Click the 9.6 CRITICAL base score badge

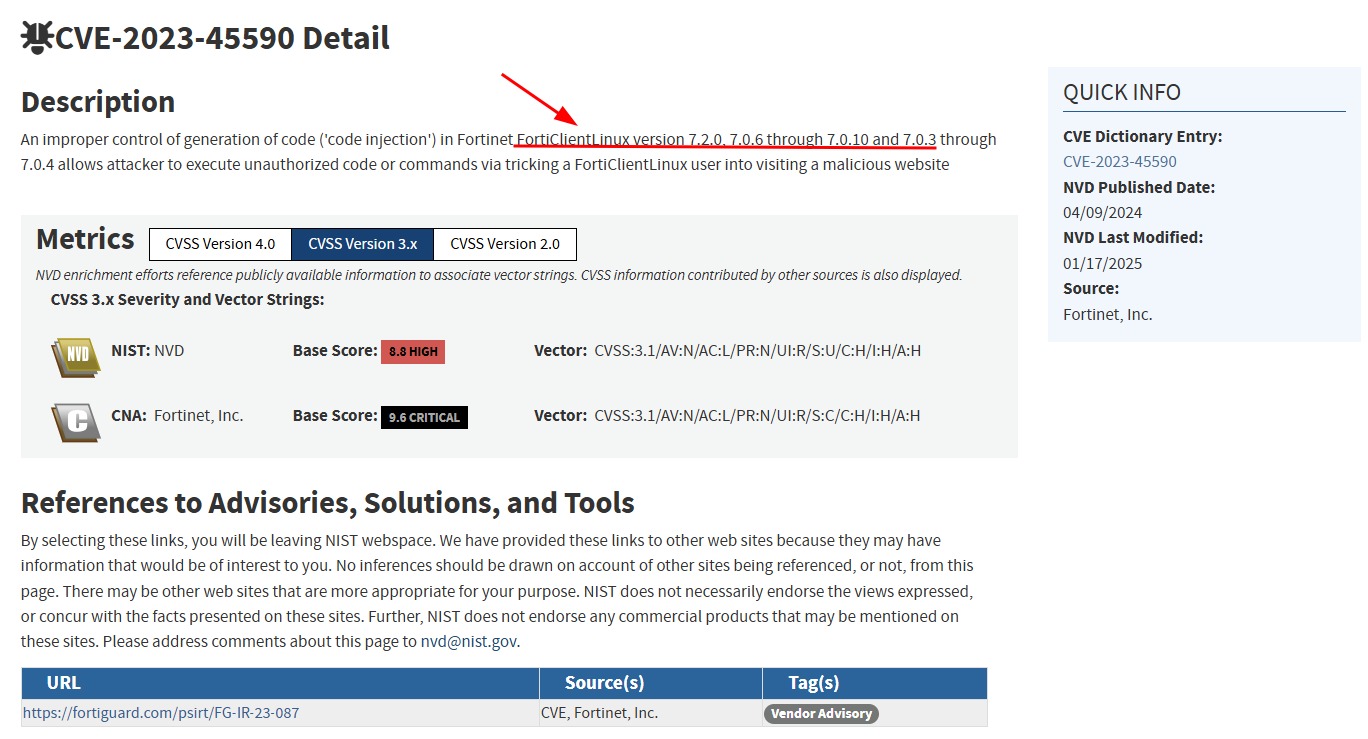click(424, 417)
